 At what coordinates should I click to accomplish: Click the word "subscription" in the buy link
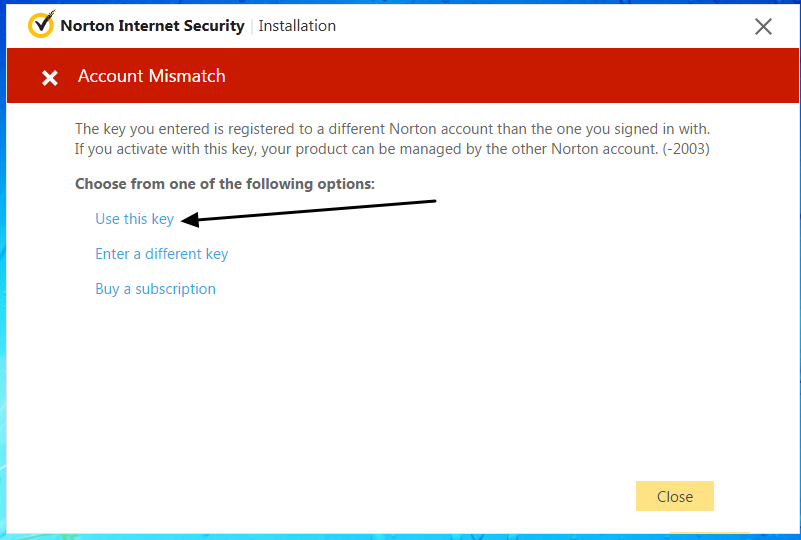(x=175, y=289)
